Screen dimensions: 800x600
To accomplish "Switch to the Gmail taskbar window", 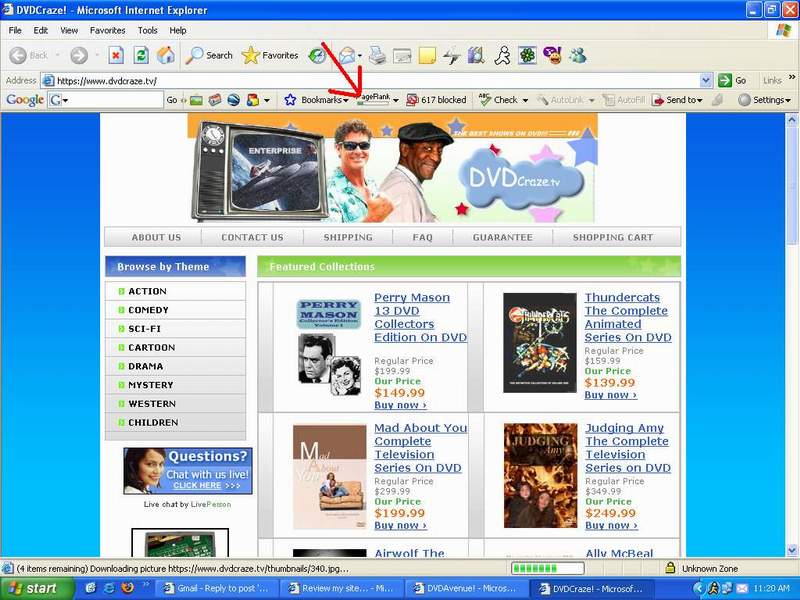I will (x=215, y=588).
